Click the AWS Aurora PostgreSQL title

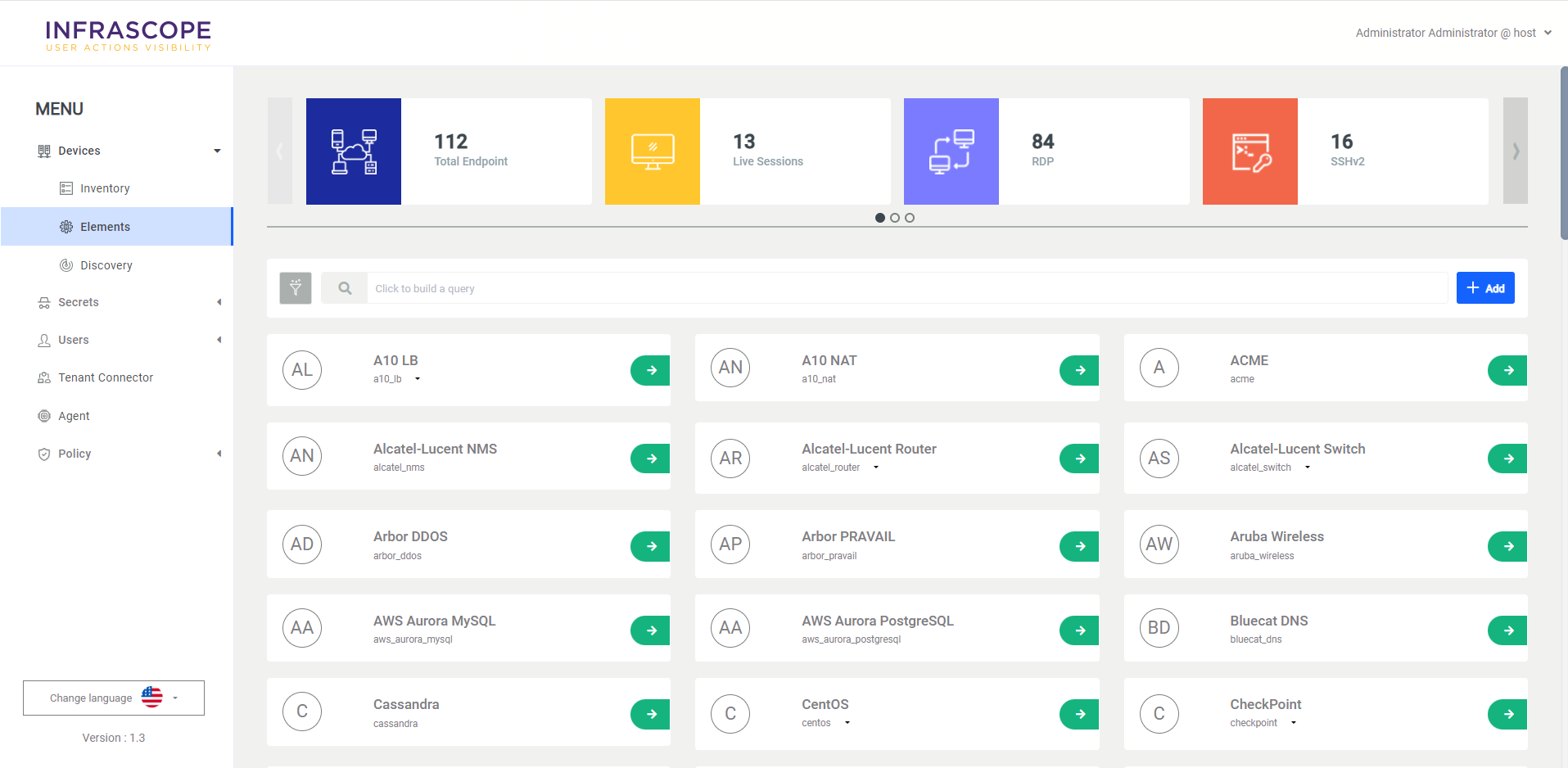point(878,621)
